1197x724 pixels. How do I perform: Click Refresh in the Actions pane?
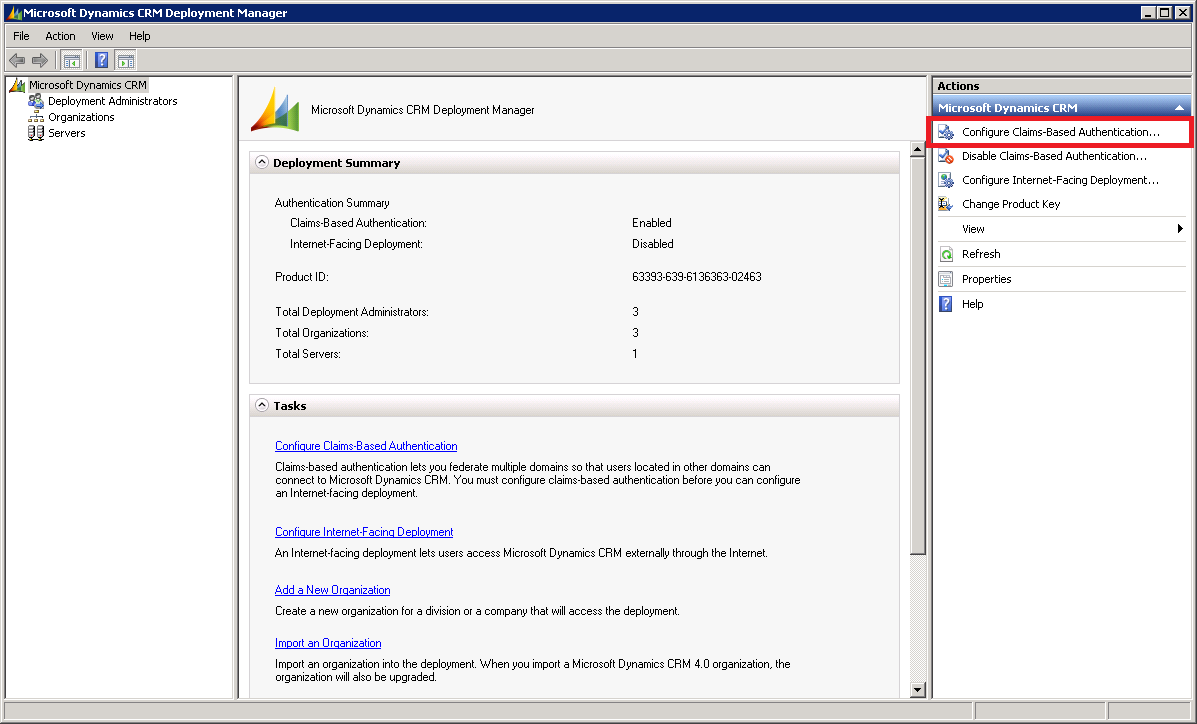coord(981,254)
